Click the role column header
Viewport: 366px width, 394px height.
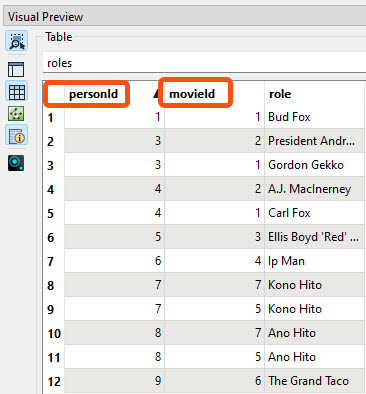pyautogui.click(x=280, y=94)
